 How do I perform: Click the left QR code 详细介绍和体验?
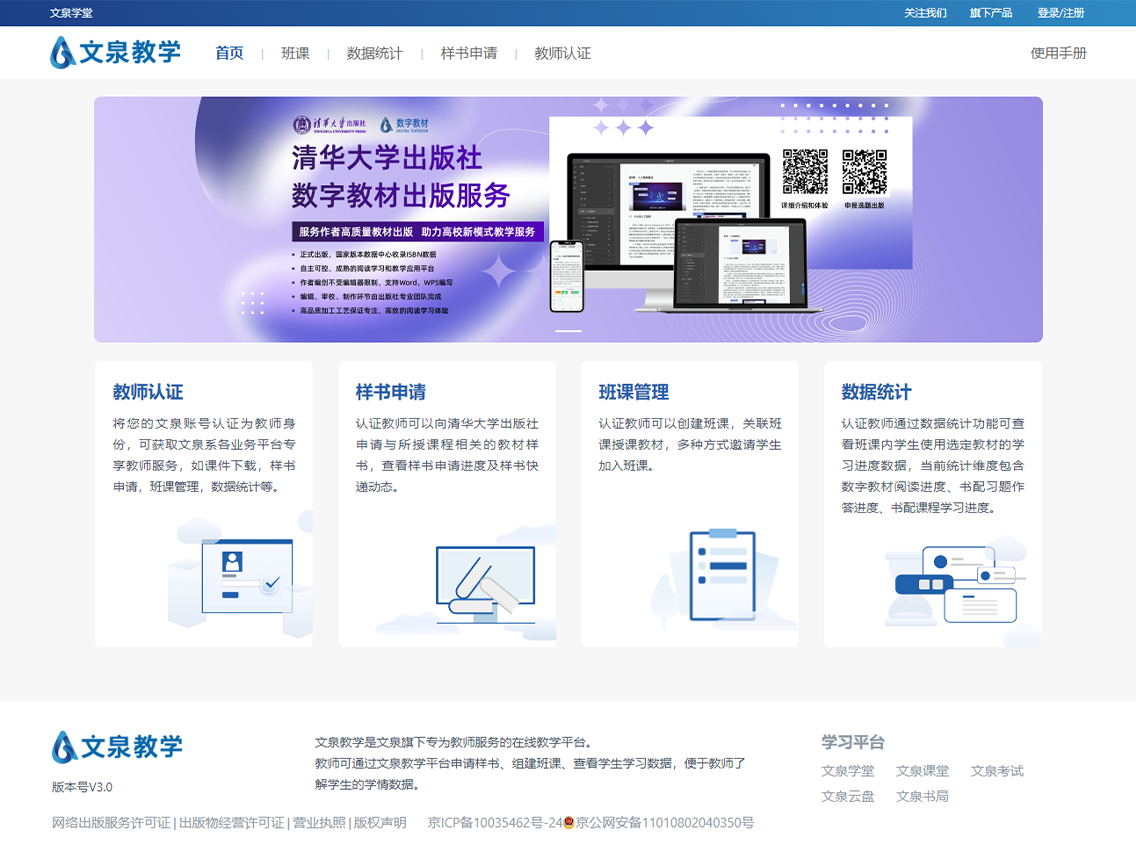(805, 172)
